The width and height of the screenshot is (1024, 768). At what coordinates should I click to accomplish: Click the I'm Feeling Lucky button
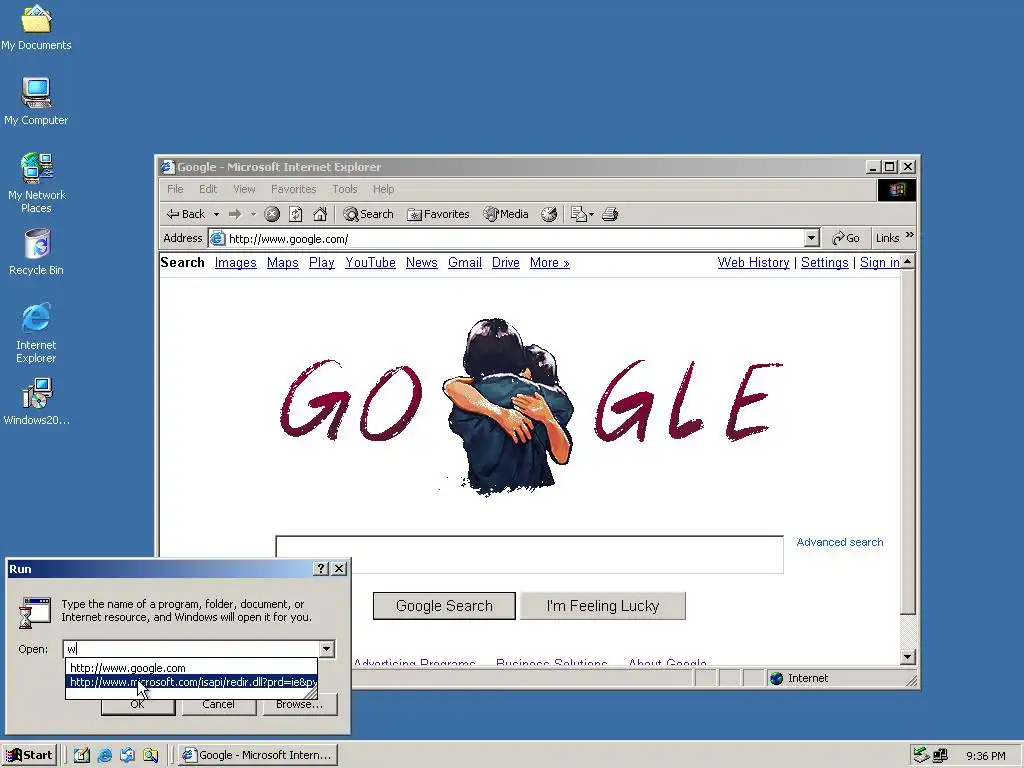coord(603,606)
